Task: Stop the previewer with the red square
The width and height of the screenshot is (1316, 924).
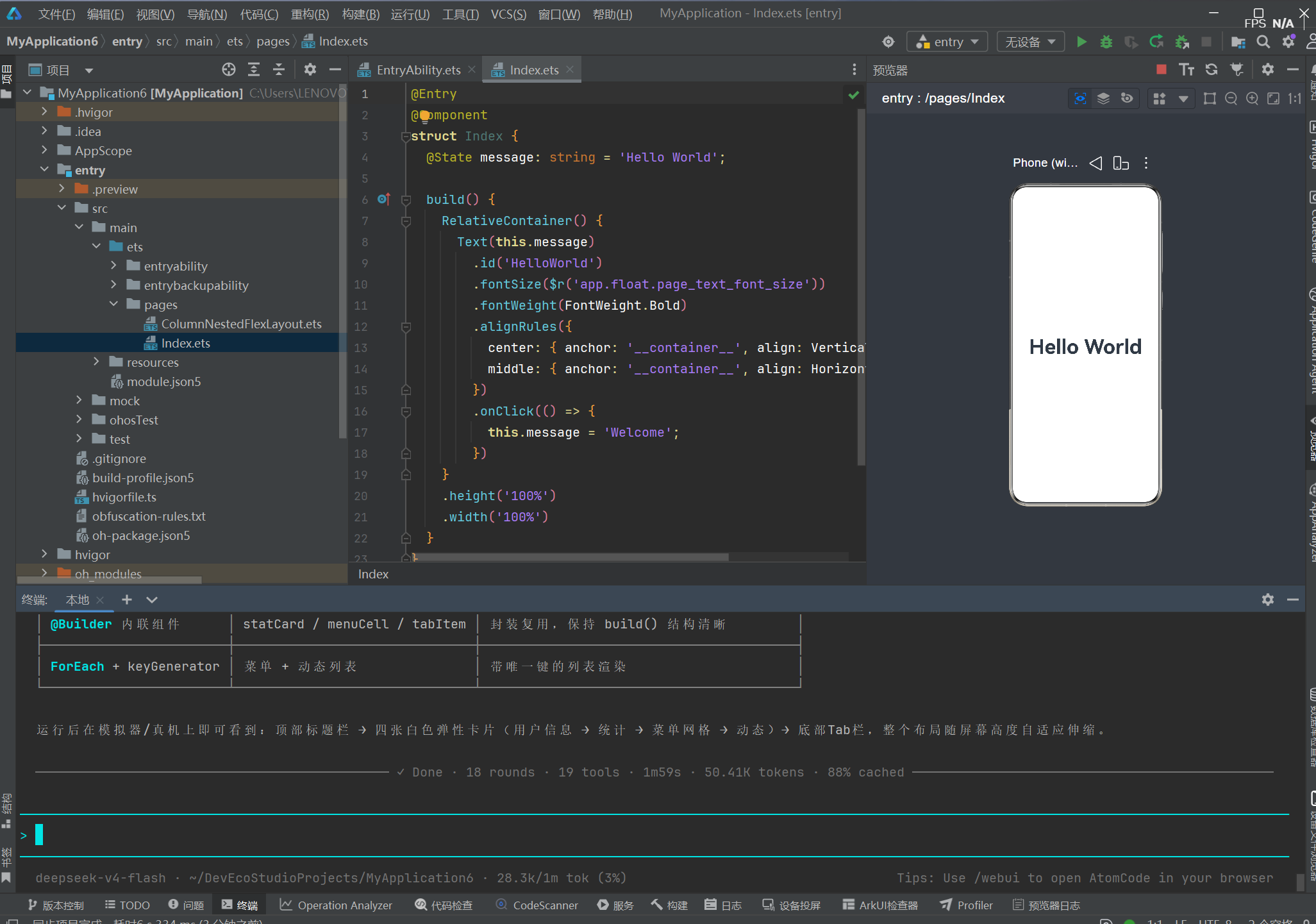Action: 1161,69
